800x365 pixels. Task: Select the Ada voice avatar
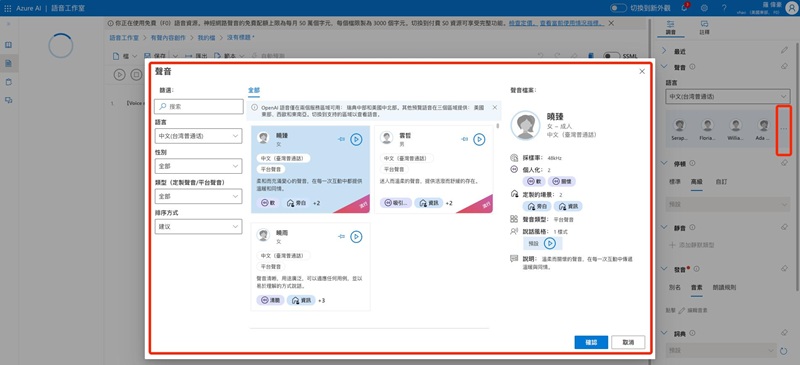[x=763, y=130]
